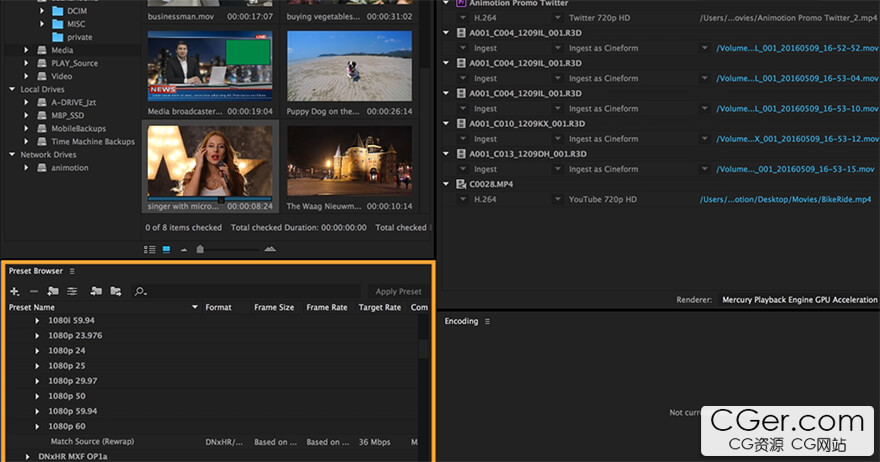Expand the DNxHR MXF OP1a preset group

pyautogui.click(x=27, y=456)
